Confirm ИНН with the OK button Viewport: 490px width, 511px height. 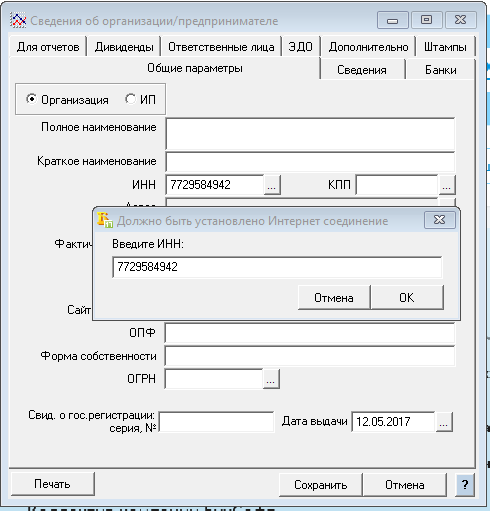pos(407,297)
